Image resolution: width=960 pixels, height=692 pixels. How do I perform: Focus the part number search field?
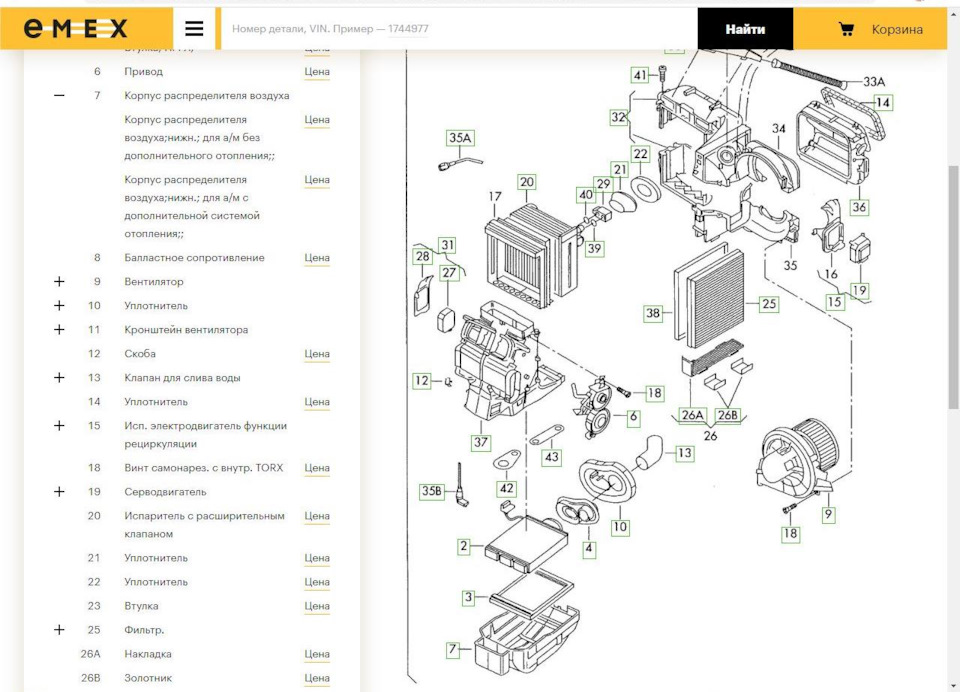tap(459, 29)
